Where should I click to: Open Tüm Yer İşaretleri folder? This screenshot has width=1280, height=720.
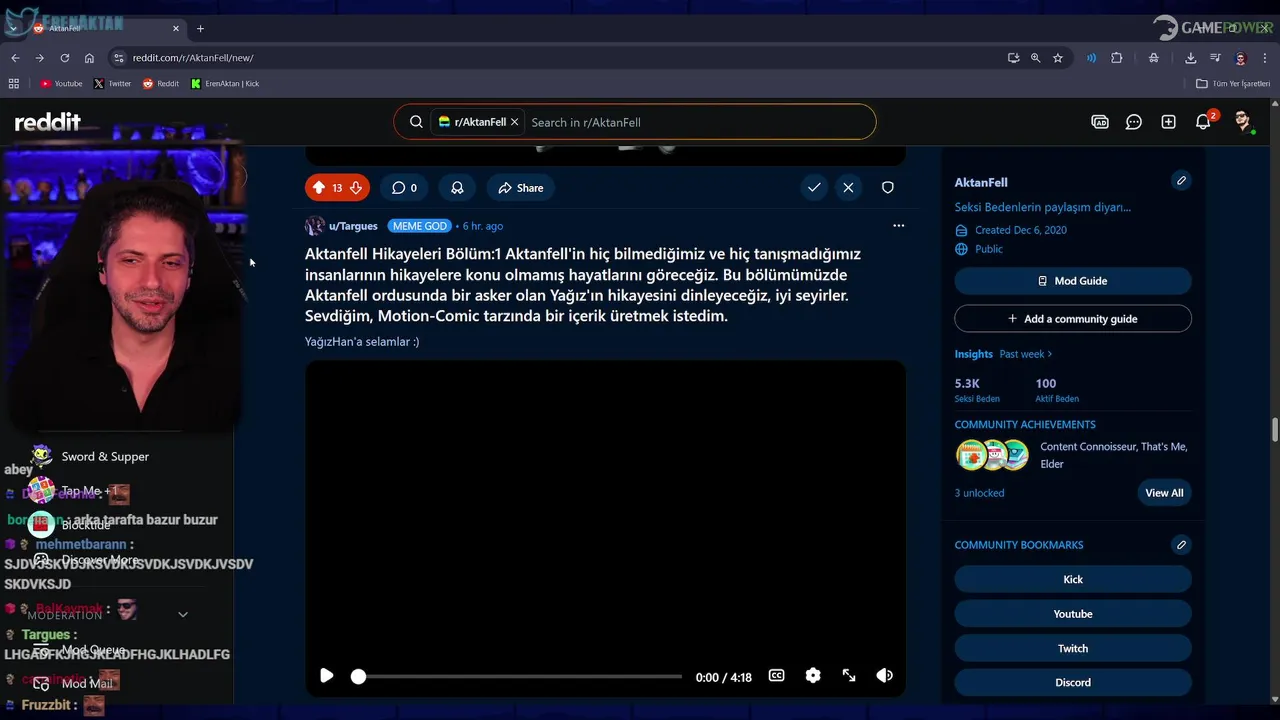(1233, 84)
